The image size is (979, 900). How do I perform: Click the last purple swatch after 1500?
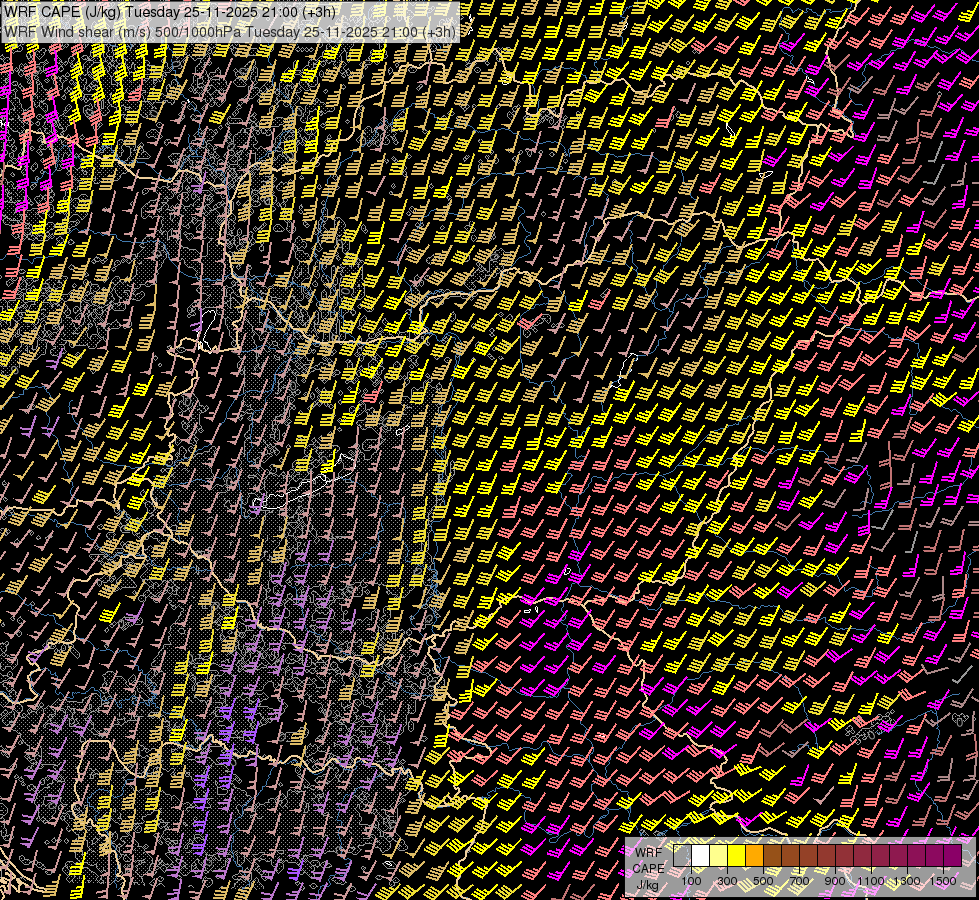coord(952,855)
